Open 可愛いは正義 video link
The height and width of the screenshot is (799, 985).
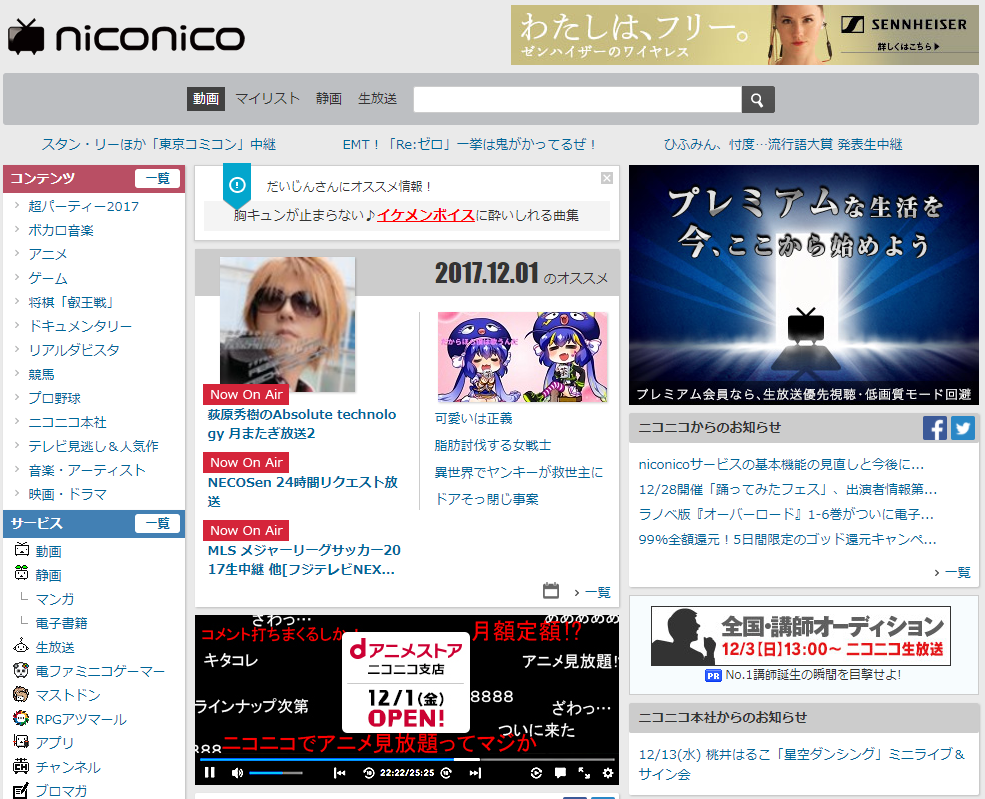click(474, 418)
